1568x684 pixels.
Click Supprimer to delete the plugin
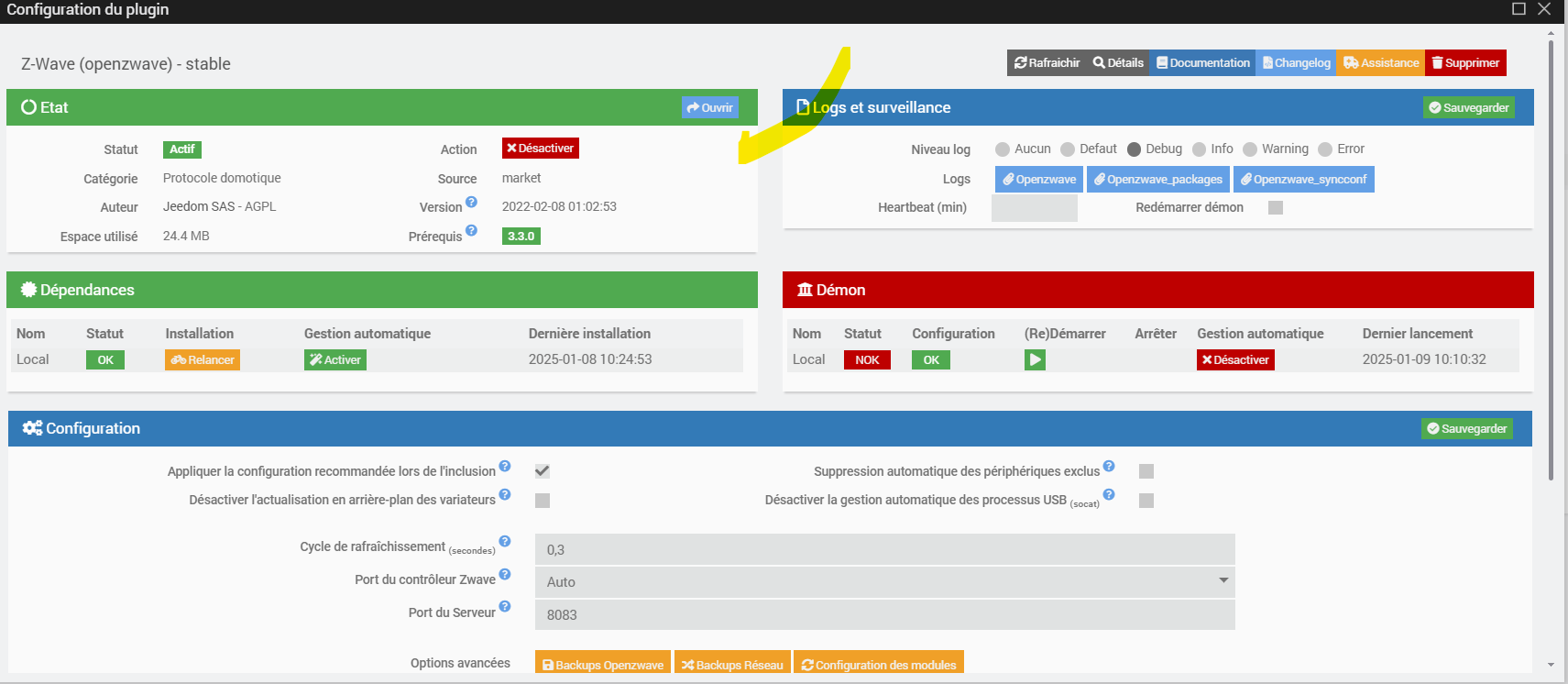(1465, 62)
